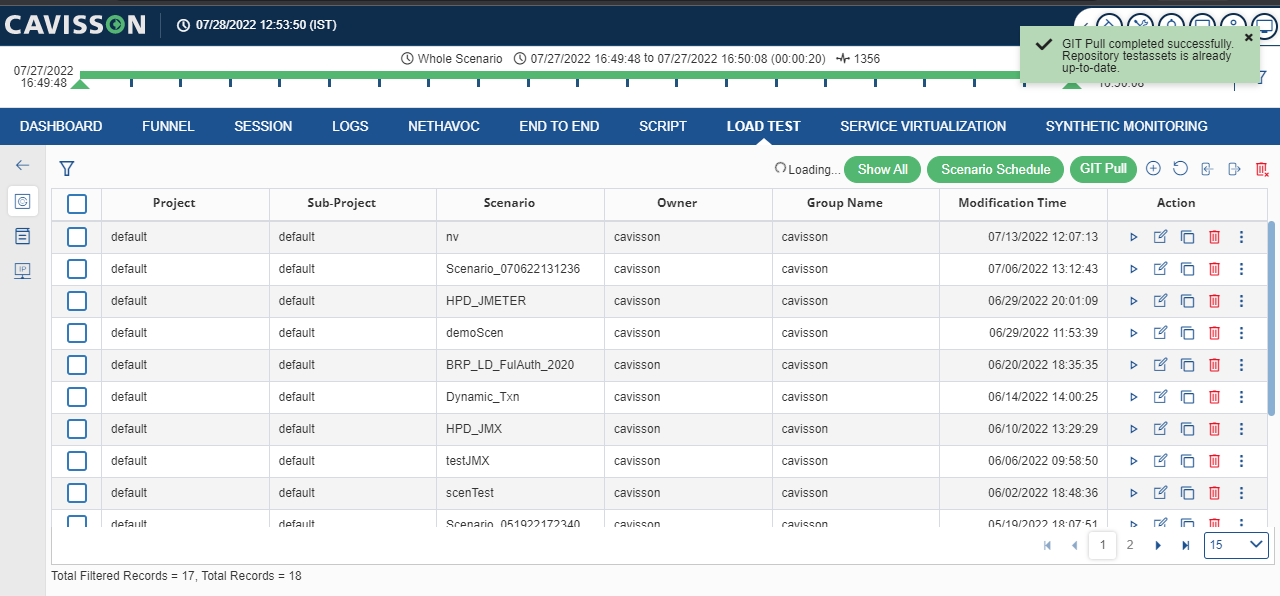Open more options menu for HPD_JMETER row
This screenshot has height=596, width=1280.
[1241, 301]
